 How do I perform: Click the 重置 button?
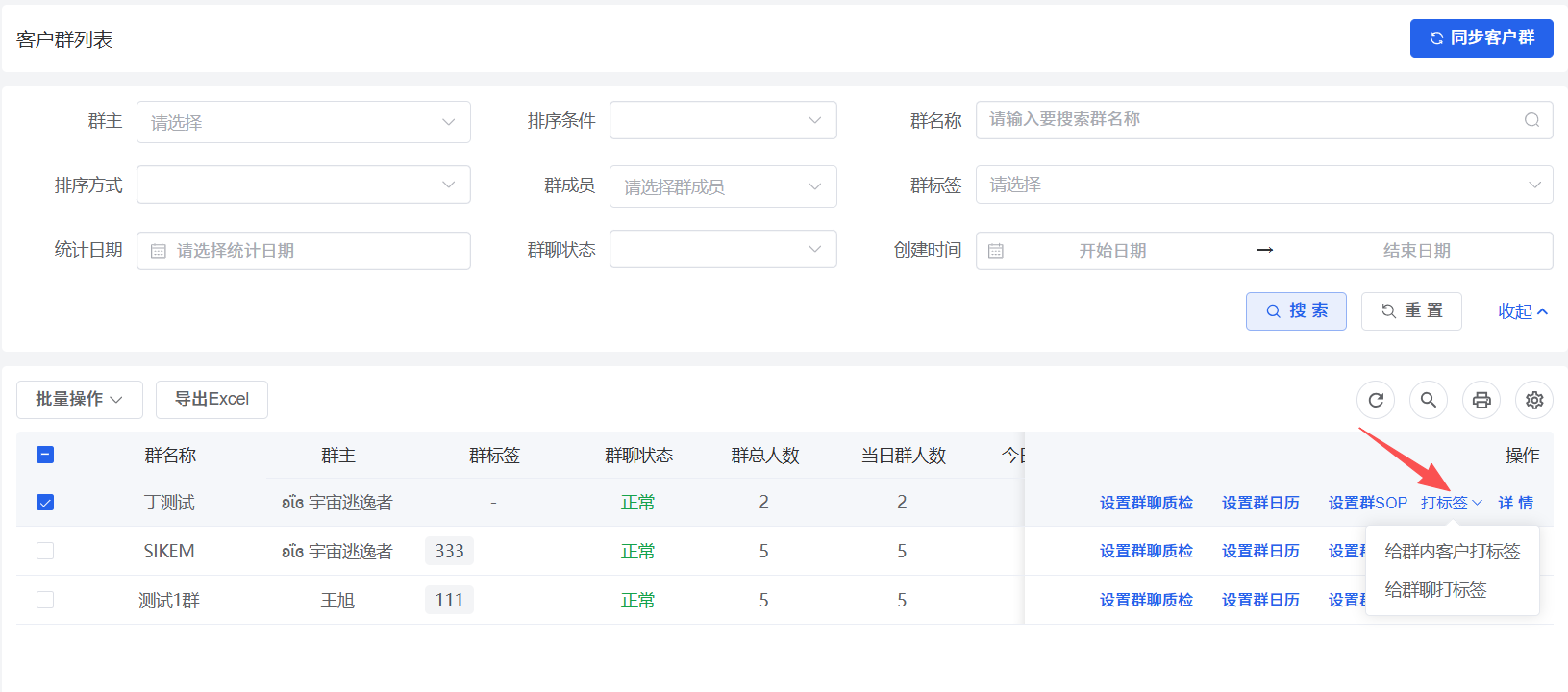point(1411,311)
